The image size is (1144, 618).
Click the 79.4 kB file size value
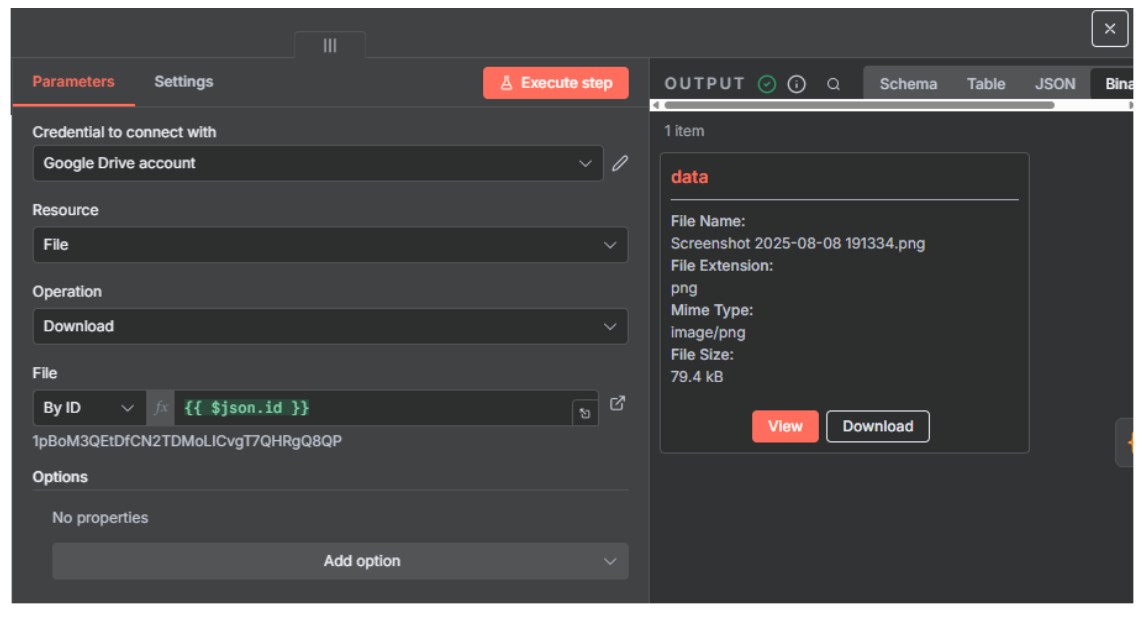point(697,377)
